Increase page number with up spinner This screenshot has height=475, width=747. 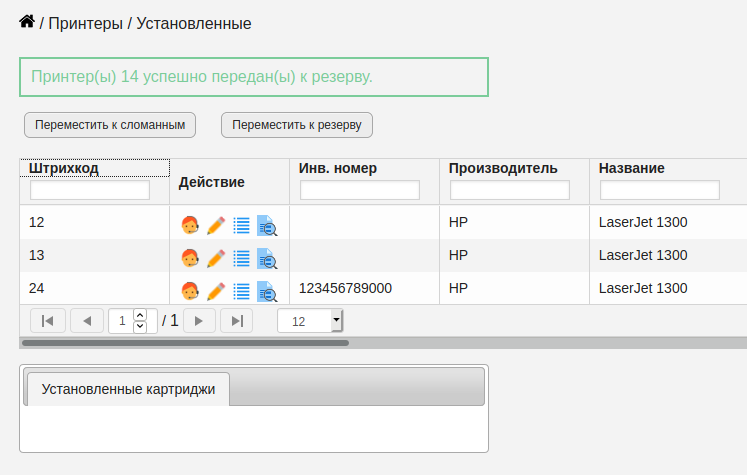140,315
